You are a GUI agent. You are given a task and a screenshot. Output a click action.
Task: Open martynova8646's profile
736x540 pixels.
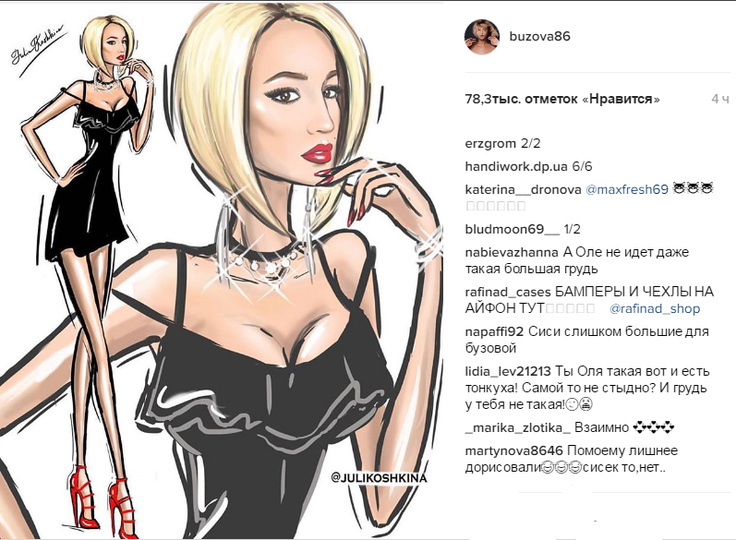[x=514, y=451]
